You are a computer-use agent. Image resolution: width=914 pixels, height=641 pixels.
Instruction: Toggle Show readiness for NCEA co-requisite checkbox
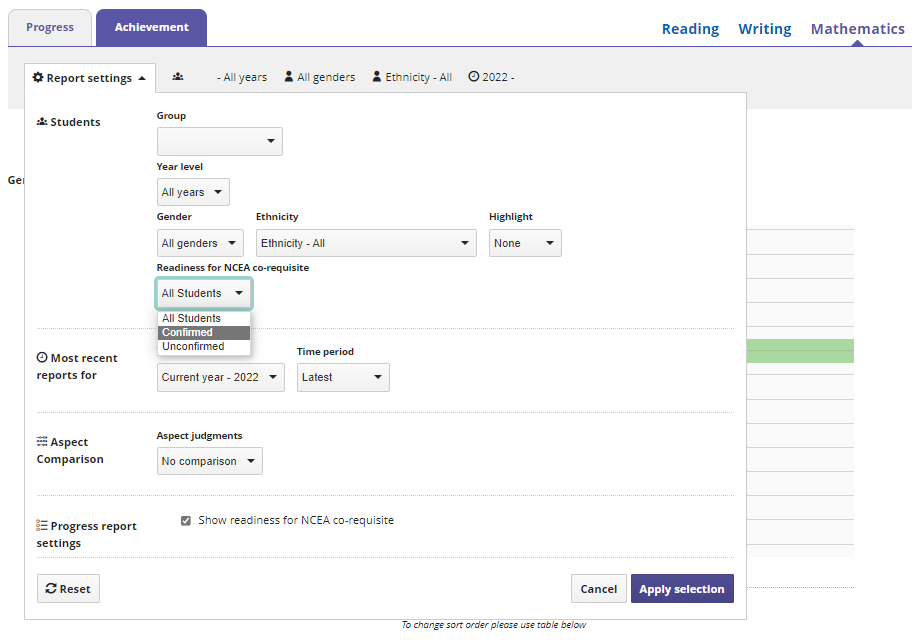click(x=185, y=521)
